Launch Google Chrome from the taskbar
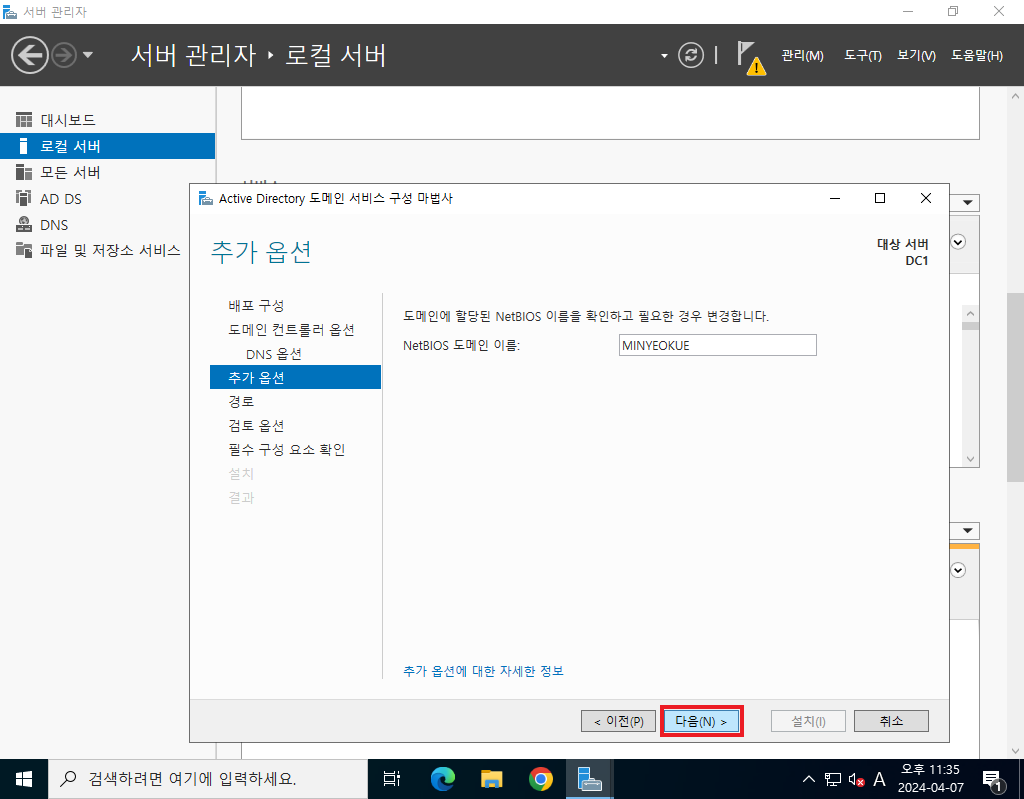Image resolution: width=1024 pixels, height=799 pixels. 540,779
